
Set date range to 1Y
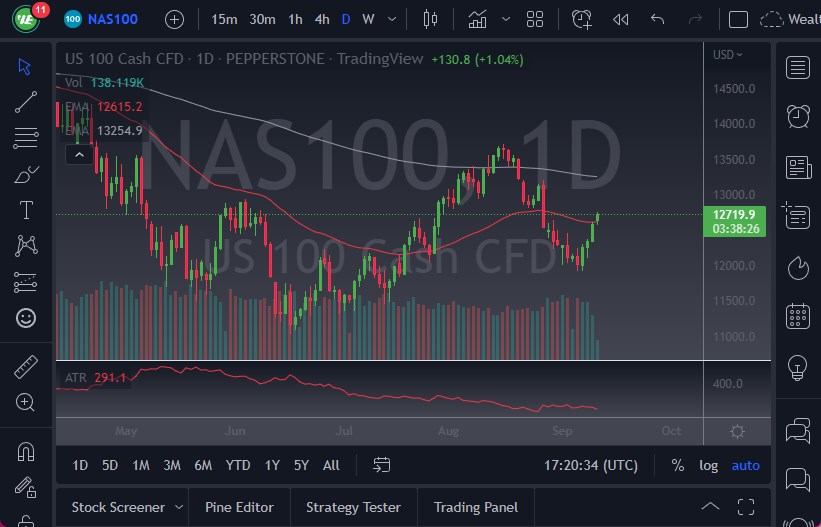tap(272, 465)
